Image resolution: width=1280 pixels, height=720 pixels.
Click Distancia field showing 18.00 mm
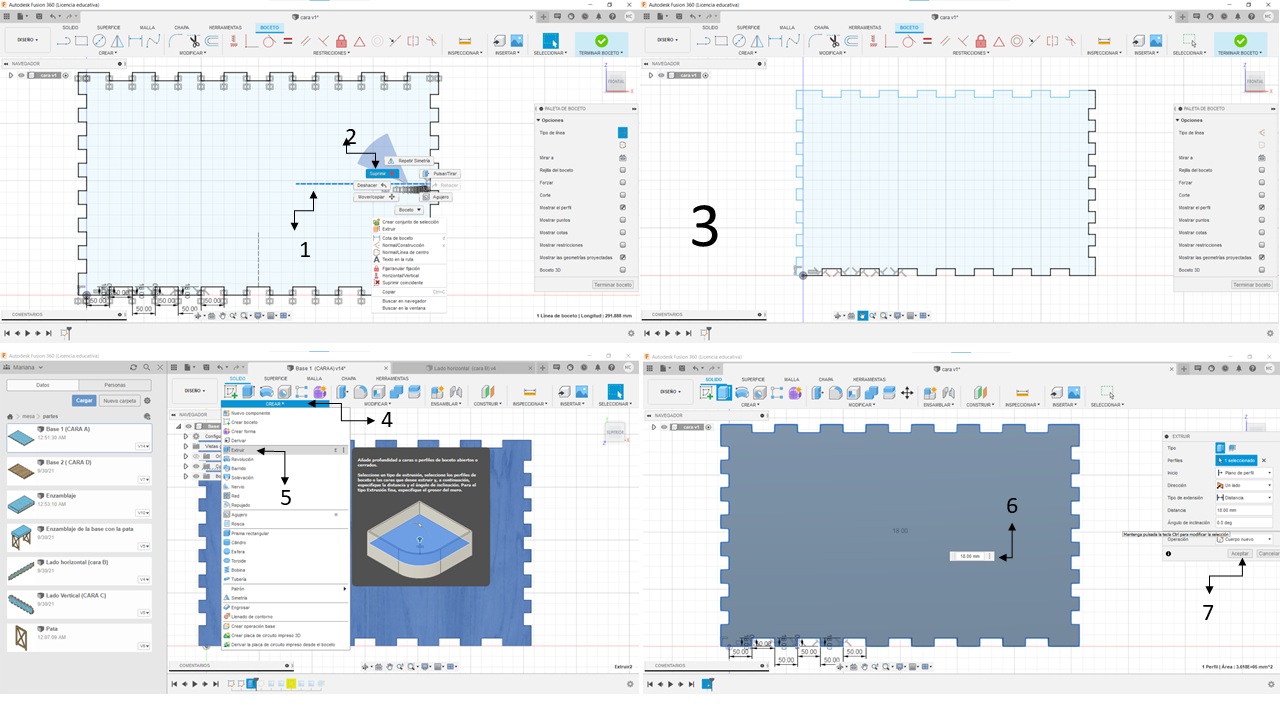(1244, 510)
